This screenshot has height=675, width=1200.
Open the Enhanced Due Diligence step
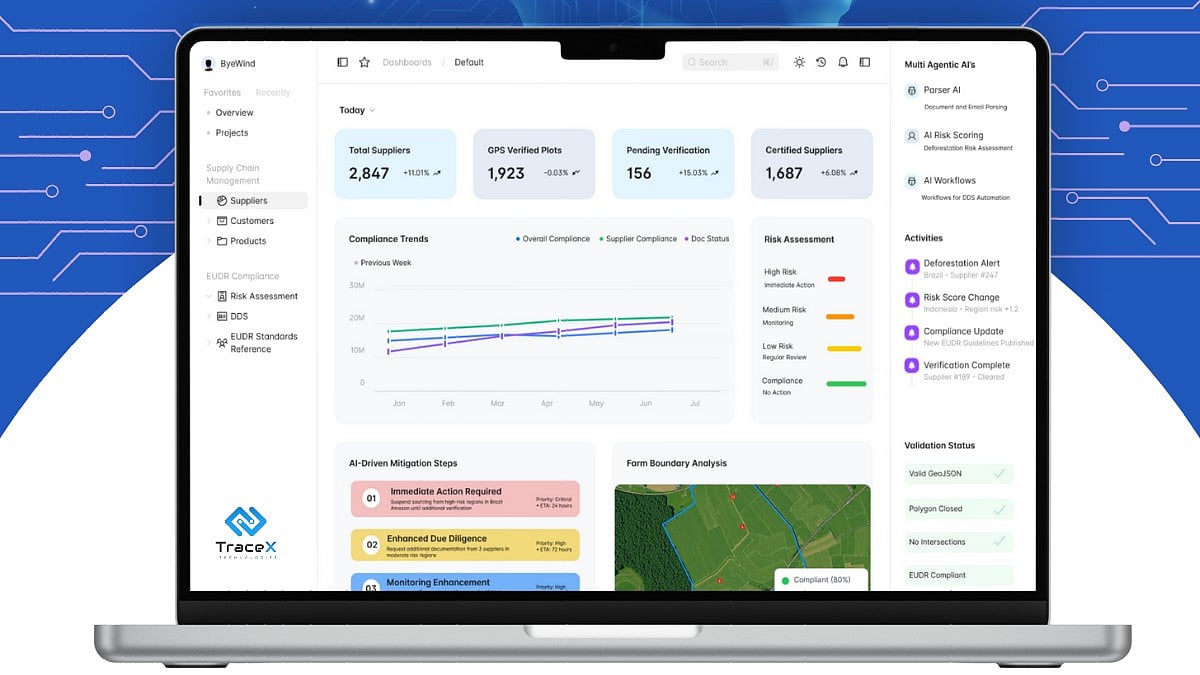pyautogui.click(x=465, y=545)
